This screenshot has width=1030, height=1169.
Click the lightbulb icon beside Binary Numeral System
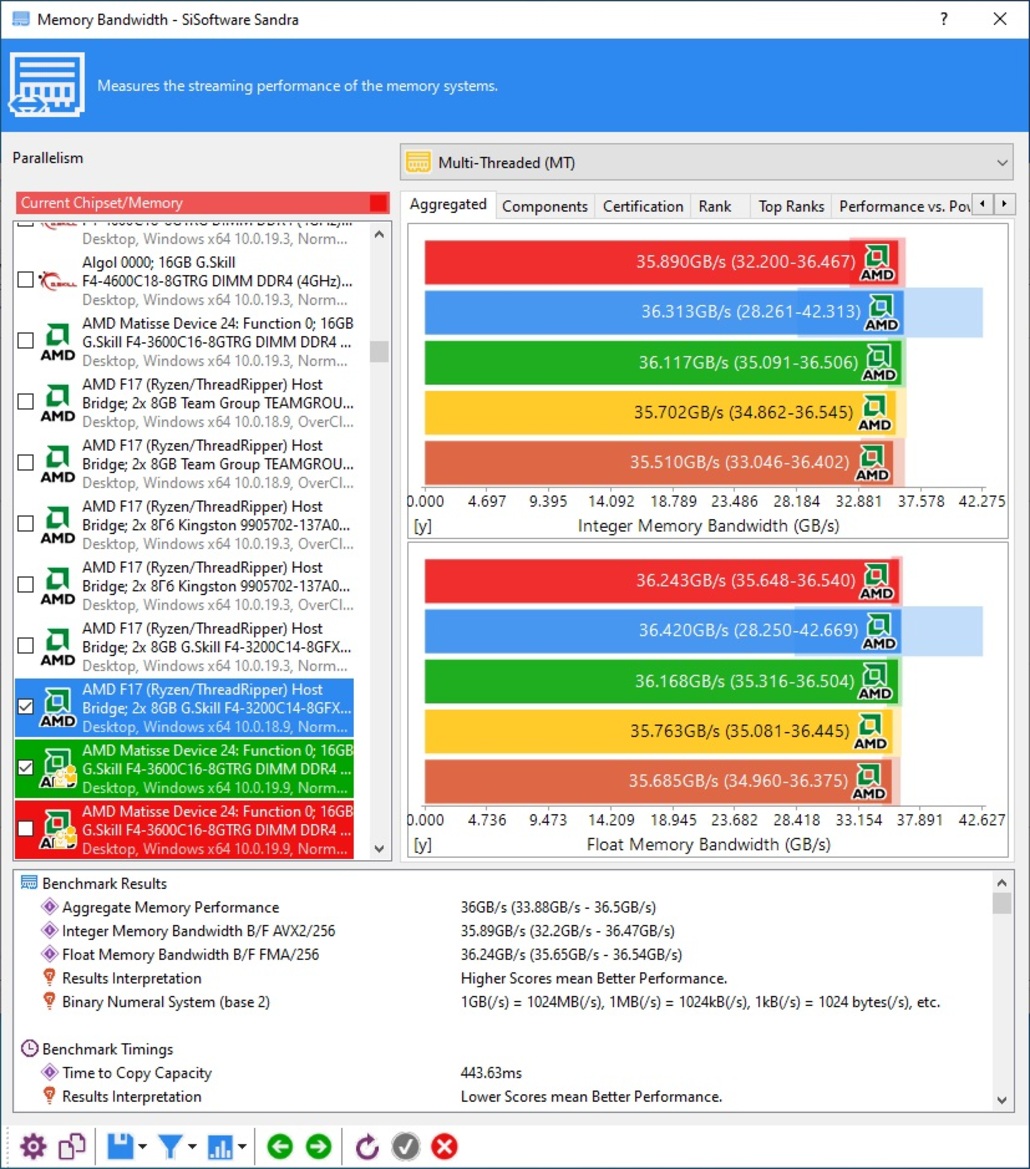[x=50, y=1001]
